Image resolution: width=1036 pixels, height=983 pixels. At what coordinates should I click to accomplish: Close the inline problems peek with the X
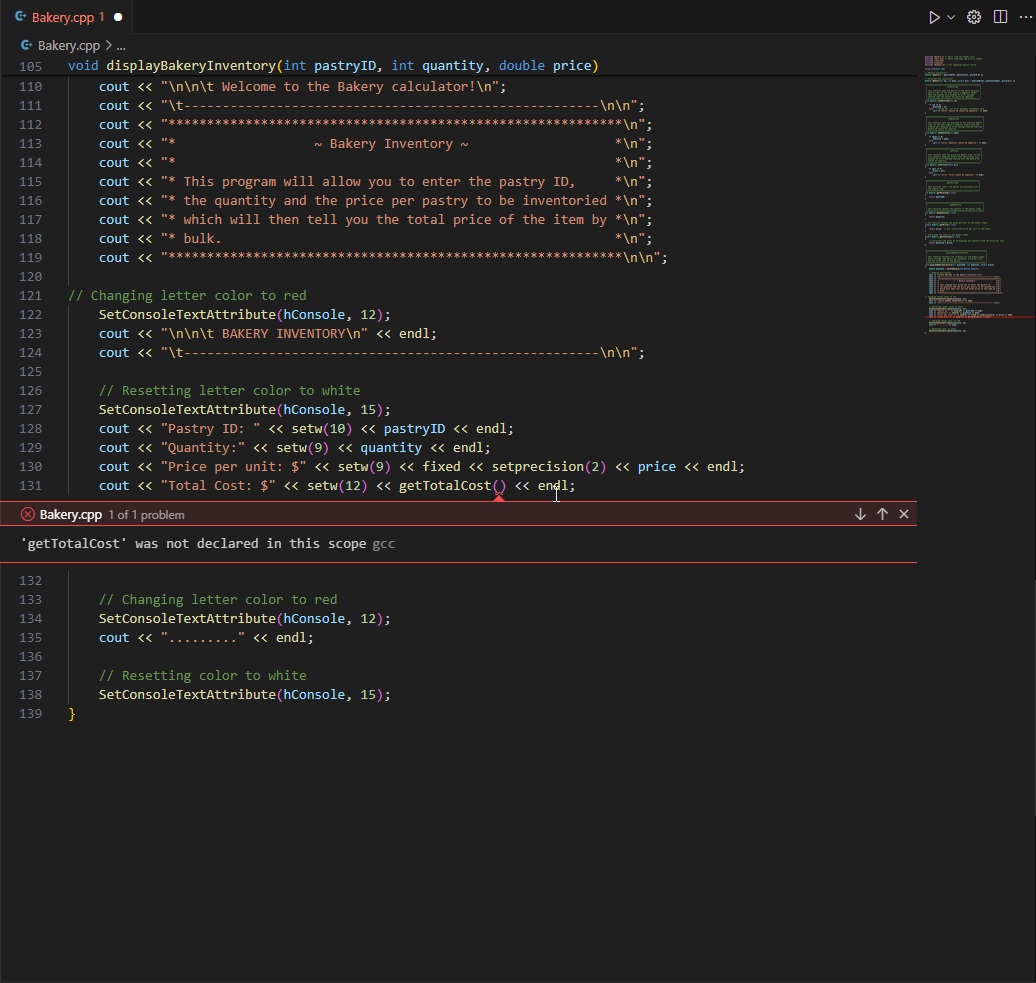click(904, 514)
